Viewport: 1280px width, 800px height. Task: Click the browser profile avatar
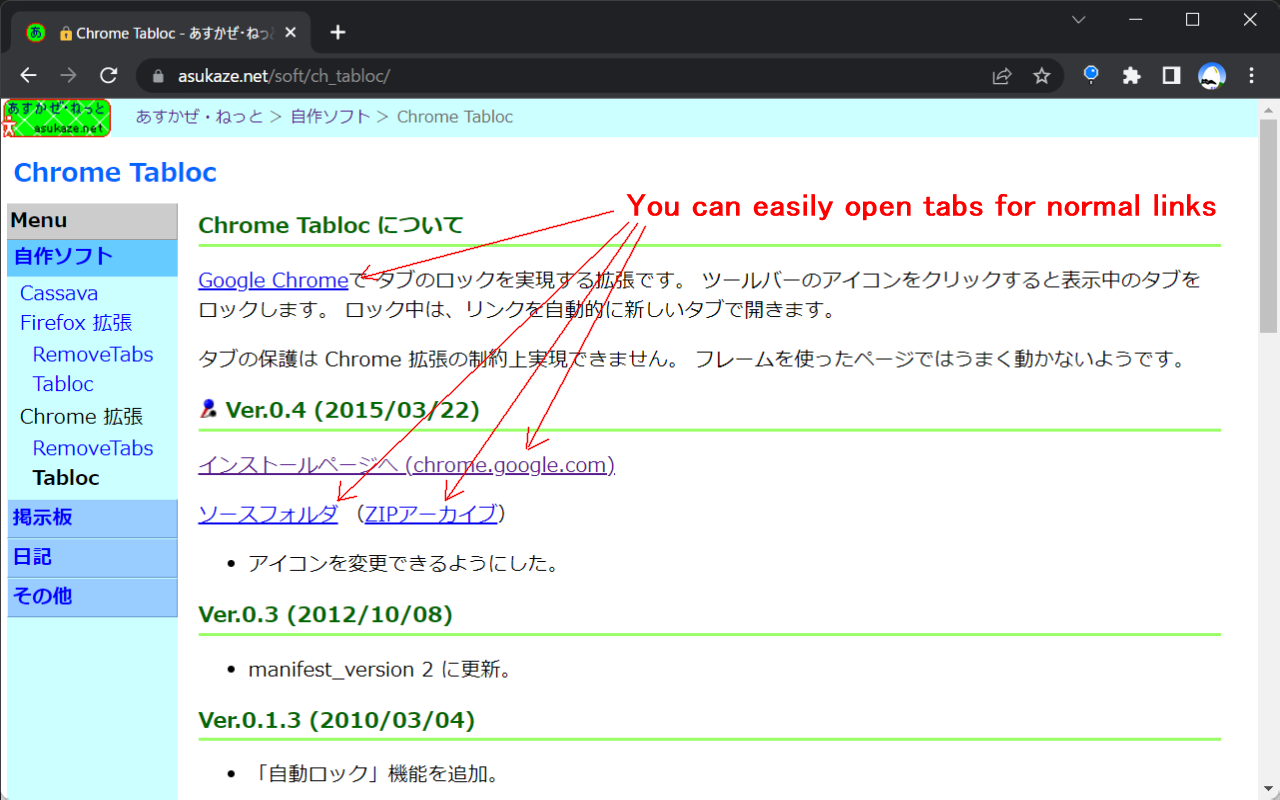point(1212,75)
